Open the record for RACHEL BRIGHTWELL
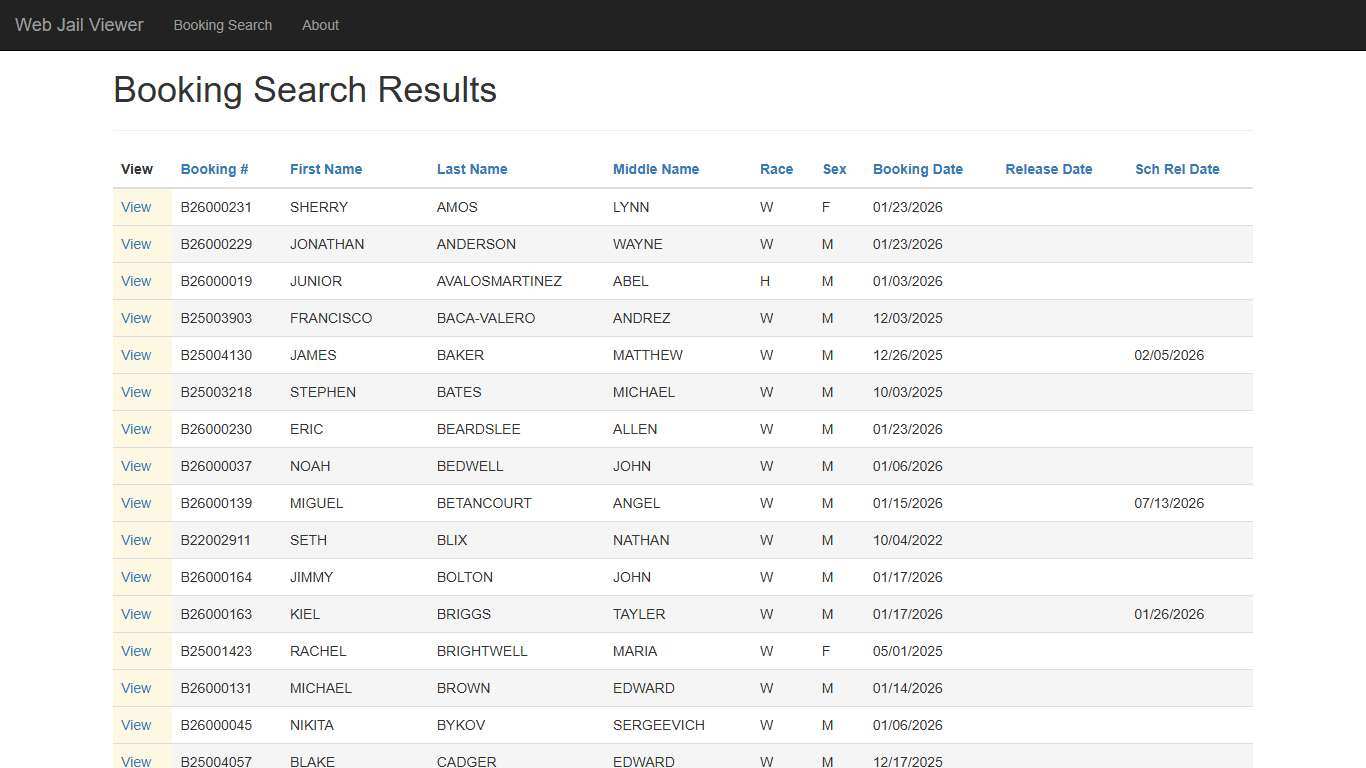The image size is (1366, 768). (136, 651)
